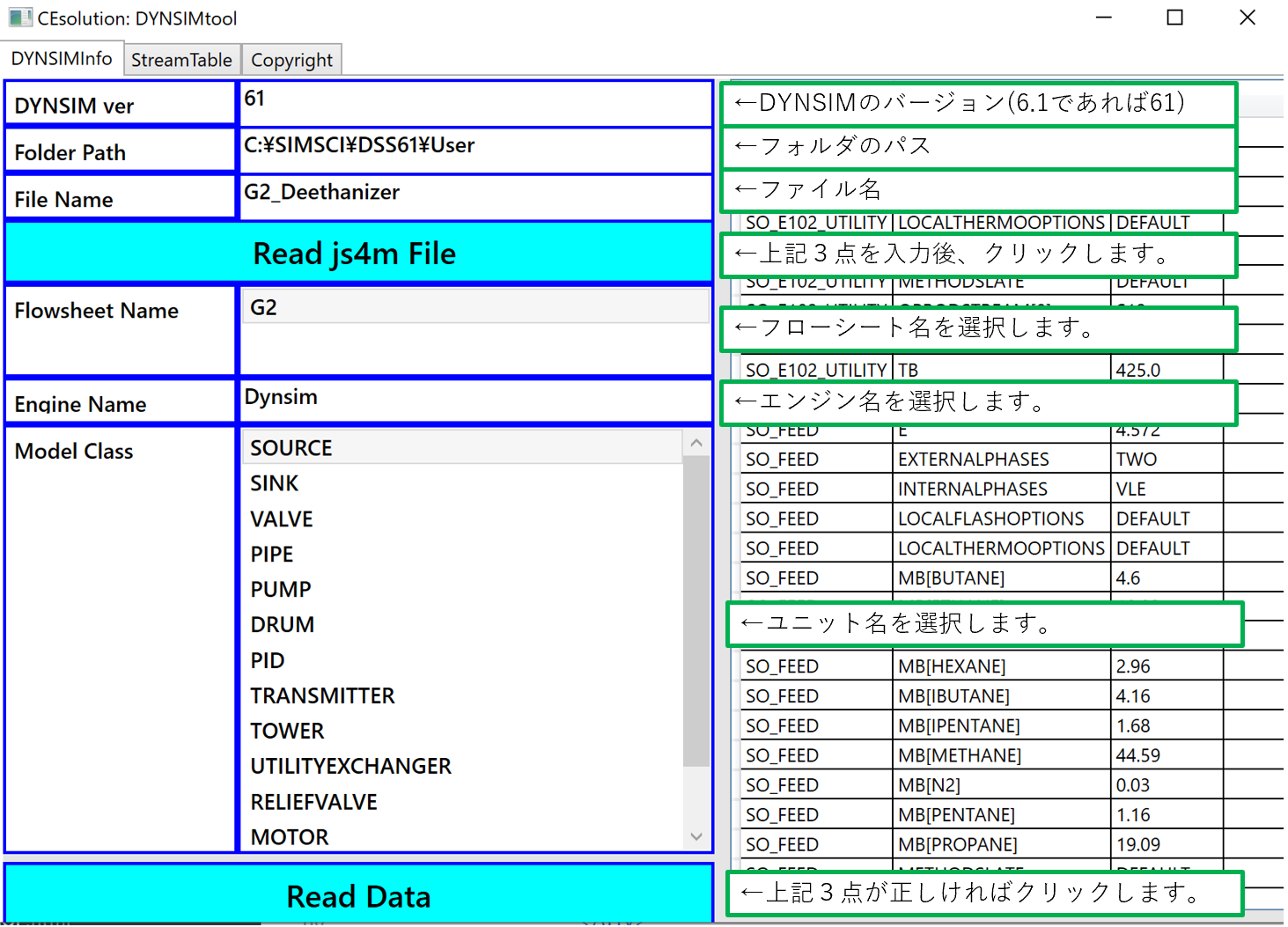Maximize the DYNSIMtool window
The width and height of the screenshot is (1288, 927).
pyautogui.click(x=1174, y=18)
